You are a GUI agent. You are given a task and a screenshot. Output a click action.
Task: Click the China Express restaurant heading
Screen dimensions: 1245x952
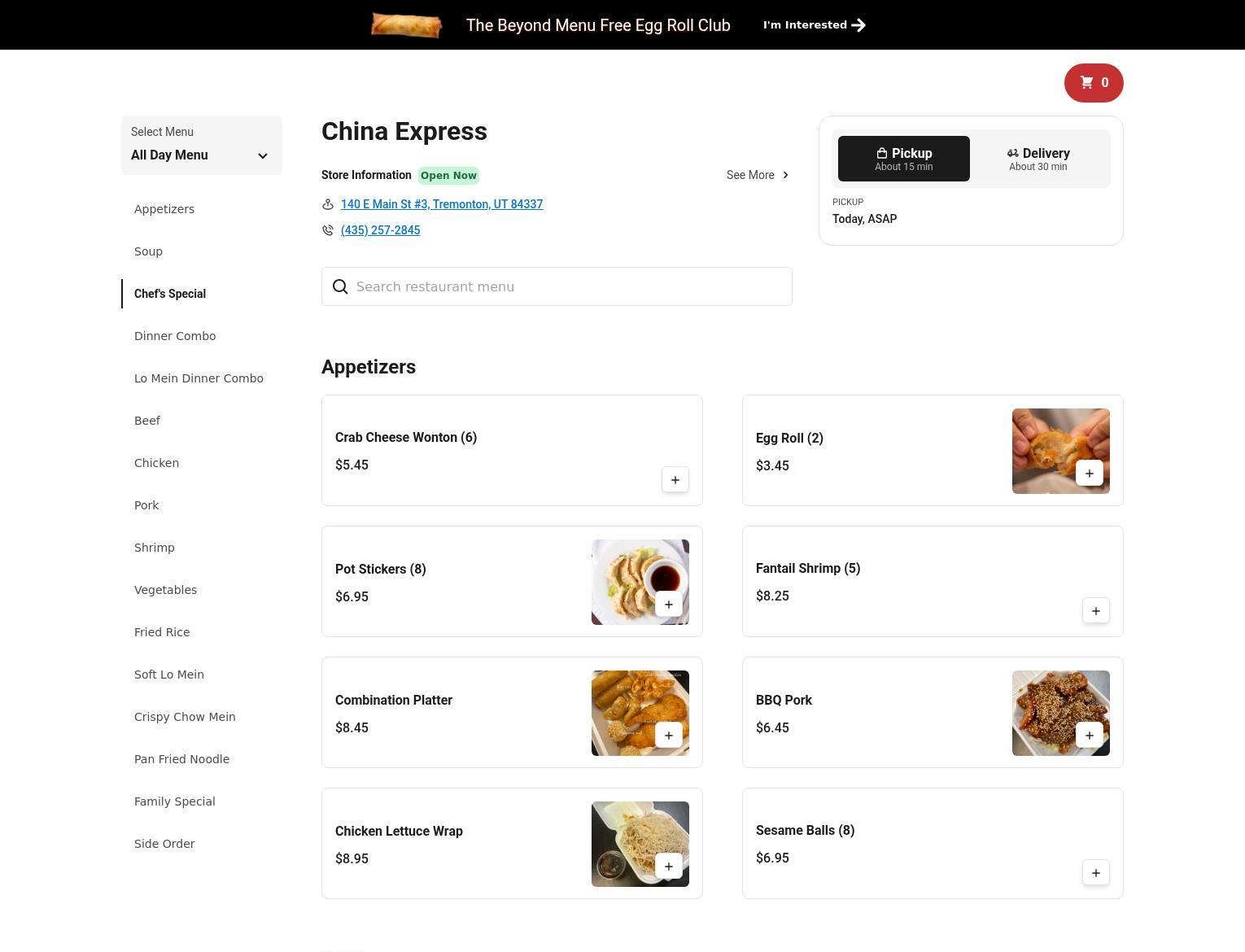[x=404, y=132]
